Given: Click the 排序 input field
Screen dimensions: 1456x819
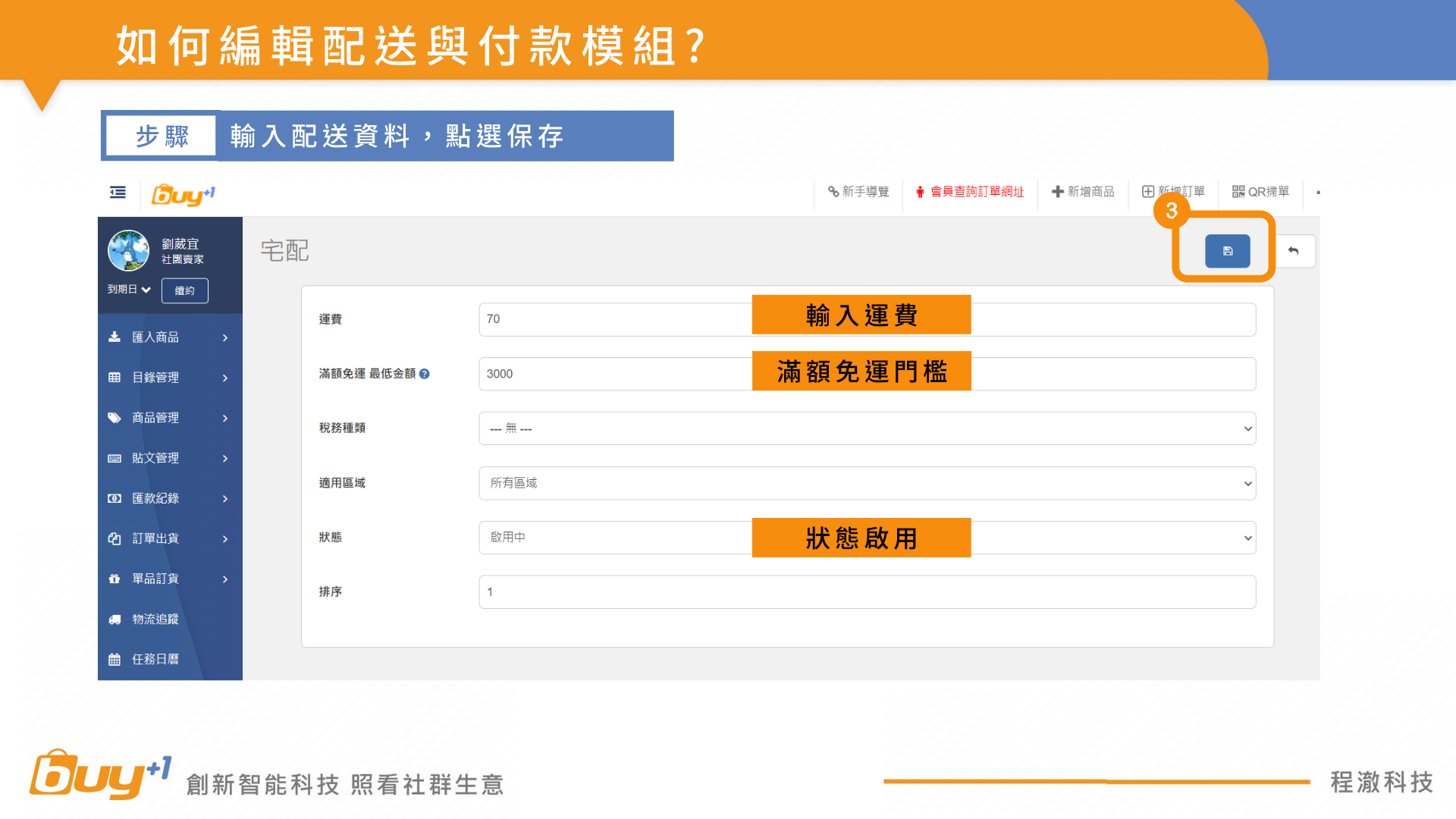Looking at the screenshot, I should coord(867,592).
